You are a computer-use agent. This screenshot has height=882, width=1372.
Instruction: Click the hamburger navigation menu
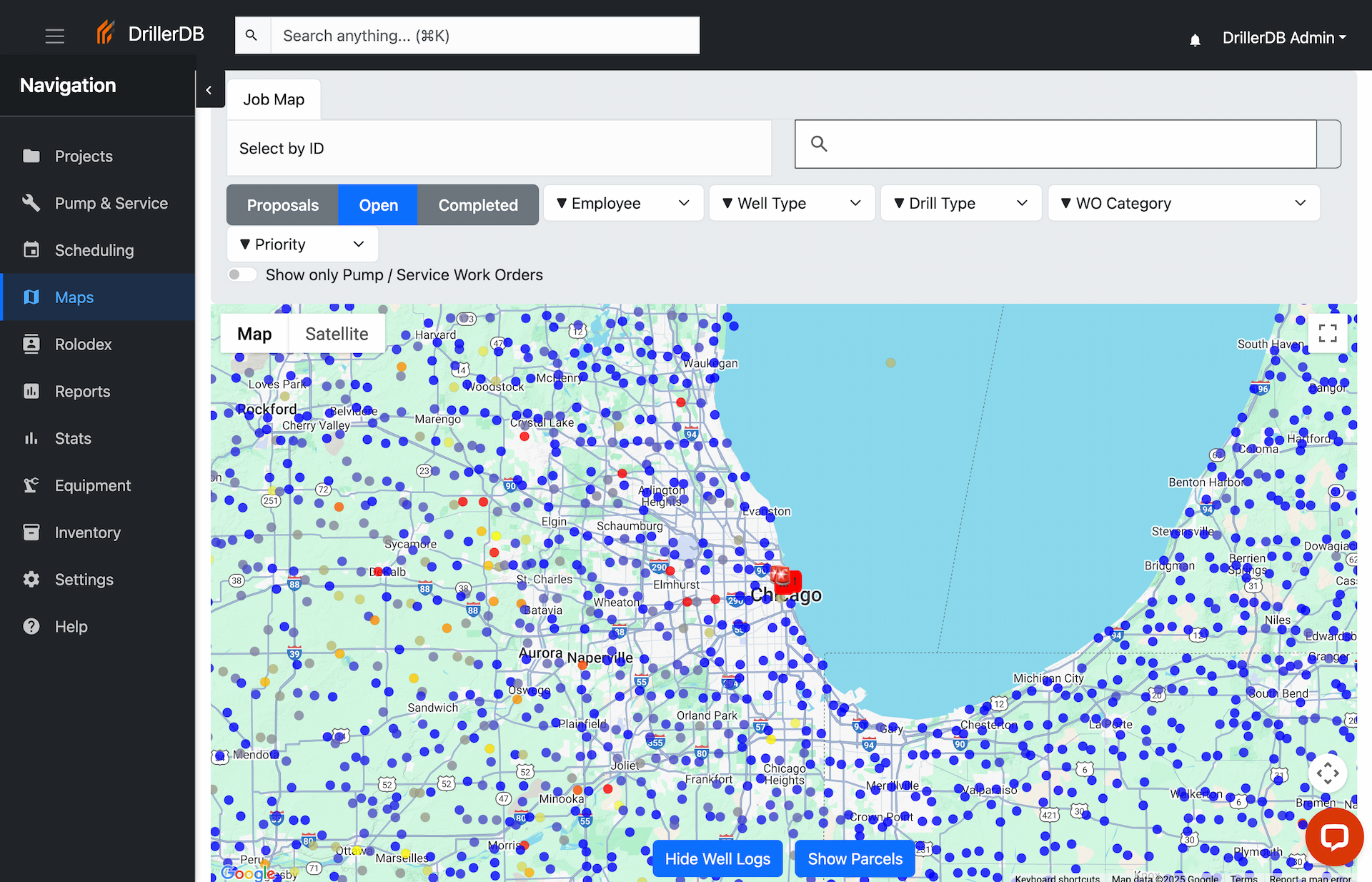point(55,35)
